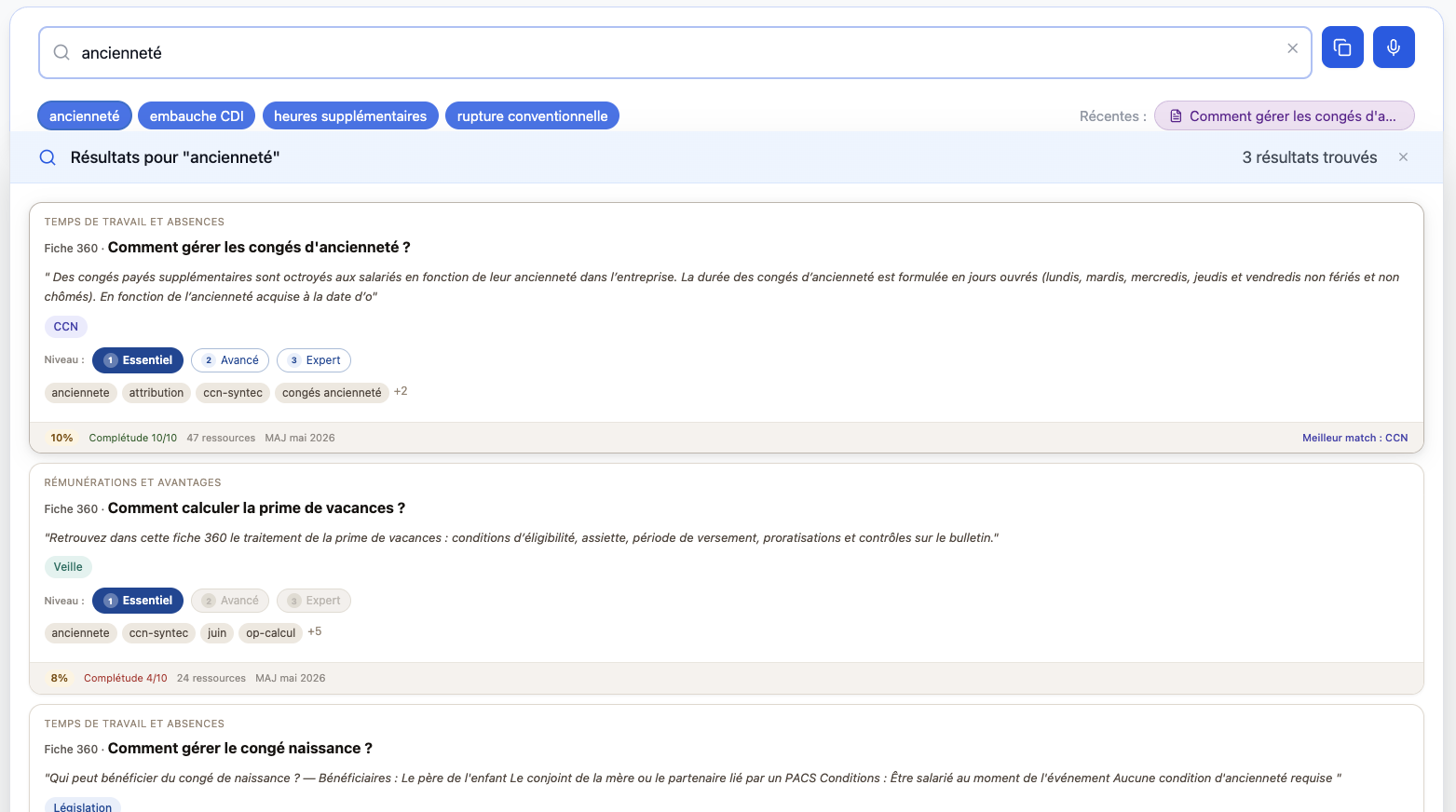The height and width of the screenshot is (812, 1456).
Task: Focus the search input containing ancienneté
Action: pos(675,52)
